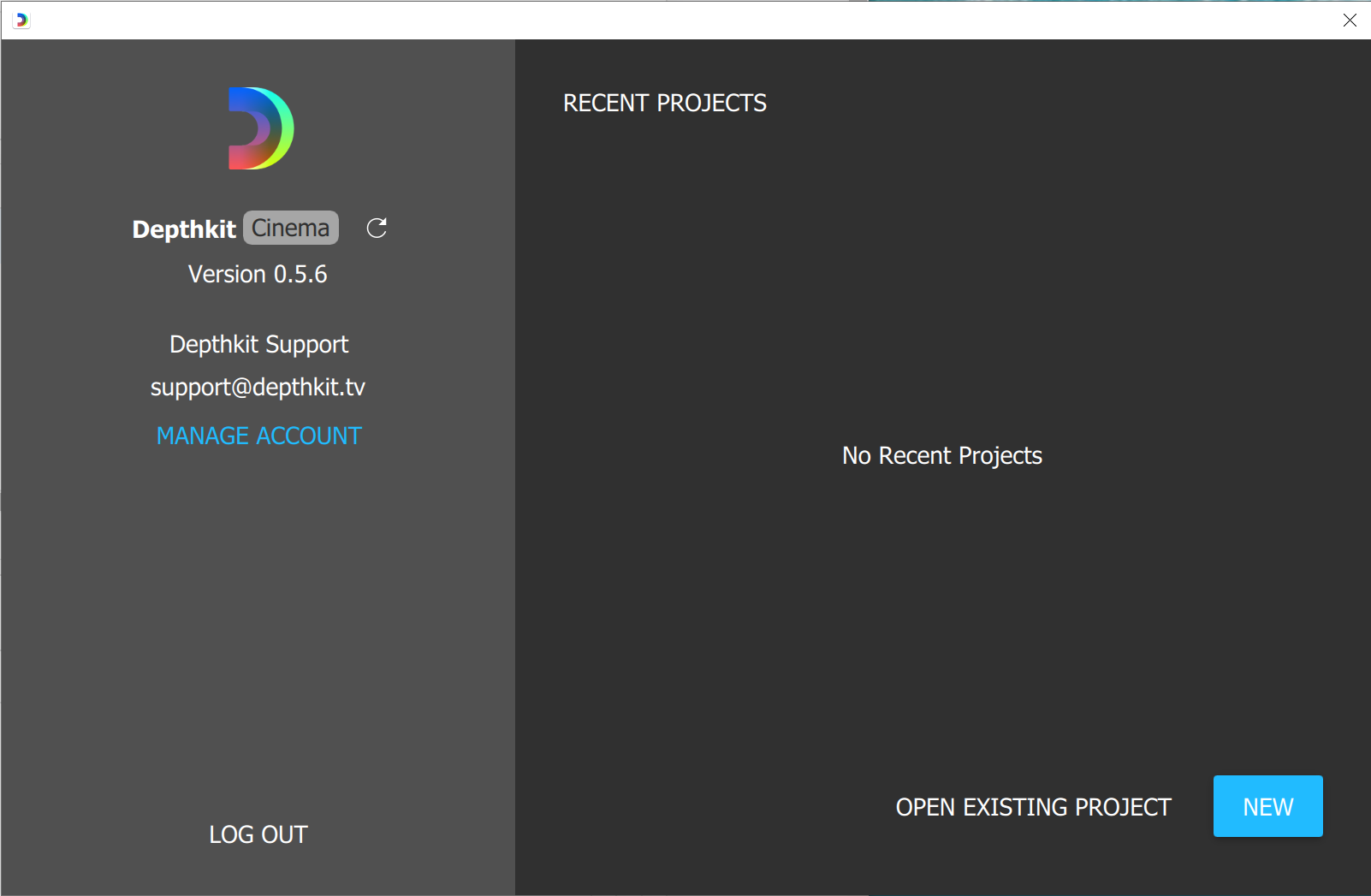Open the MANAGE ACCOUNT link
Image resolution: width=1371 pixels, height=896 pixels.
[x=258, y=436]
